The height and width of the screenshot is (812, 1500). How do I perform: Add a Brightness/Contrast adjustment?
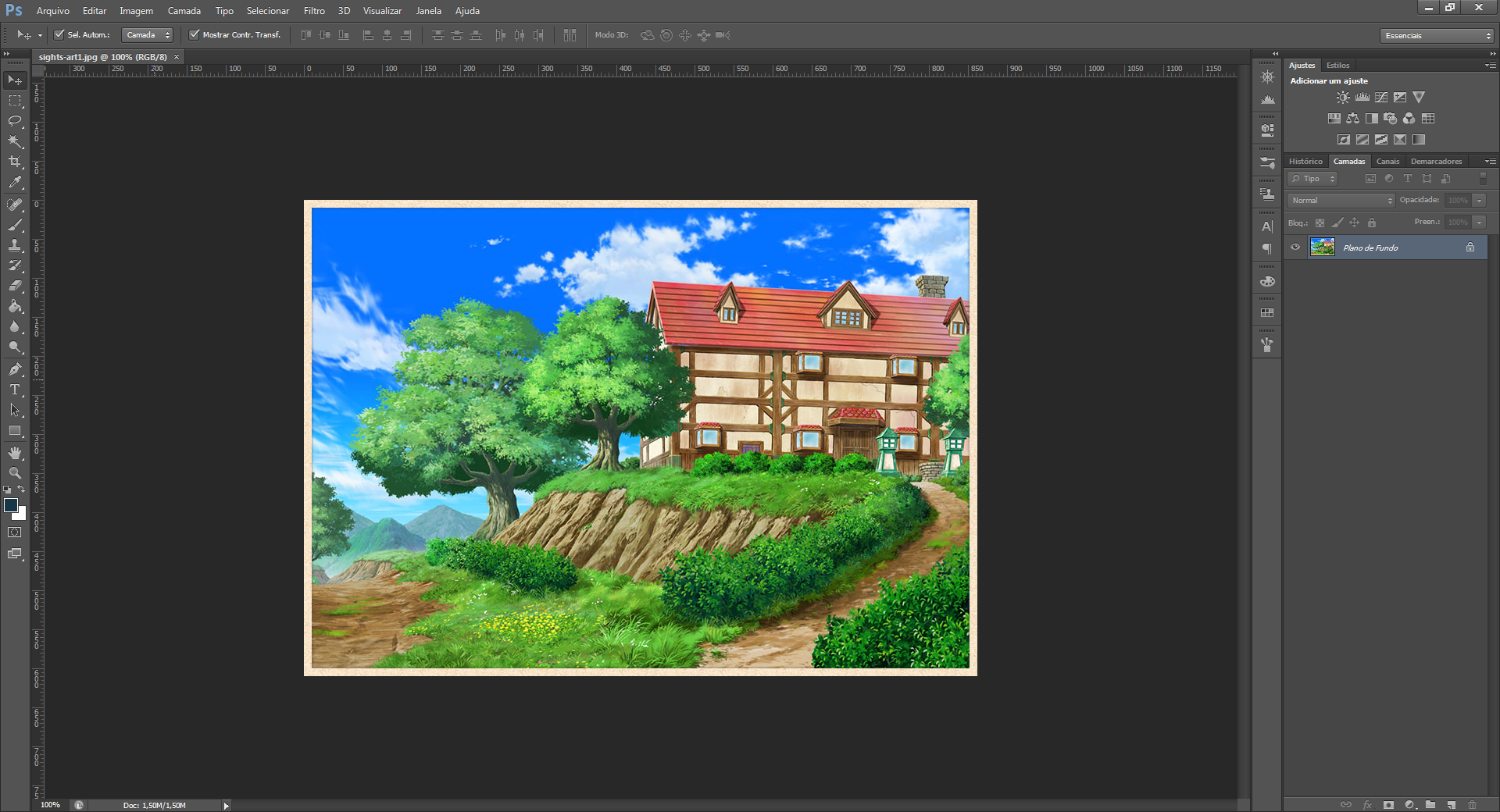tap(1342, 98)
